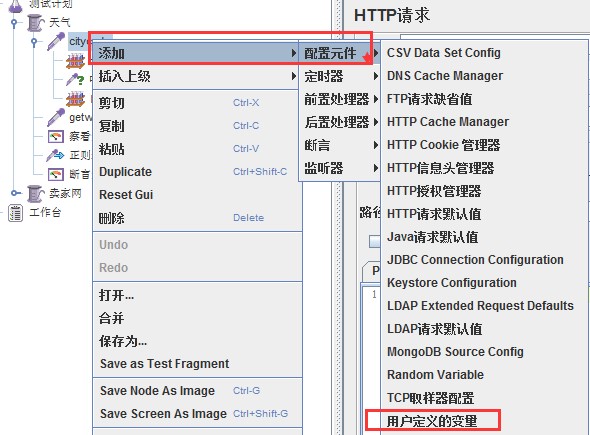590x435 pixels.
Task: Choose 合并 from the context menu
Action: [197, 318]
